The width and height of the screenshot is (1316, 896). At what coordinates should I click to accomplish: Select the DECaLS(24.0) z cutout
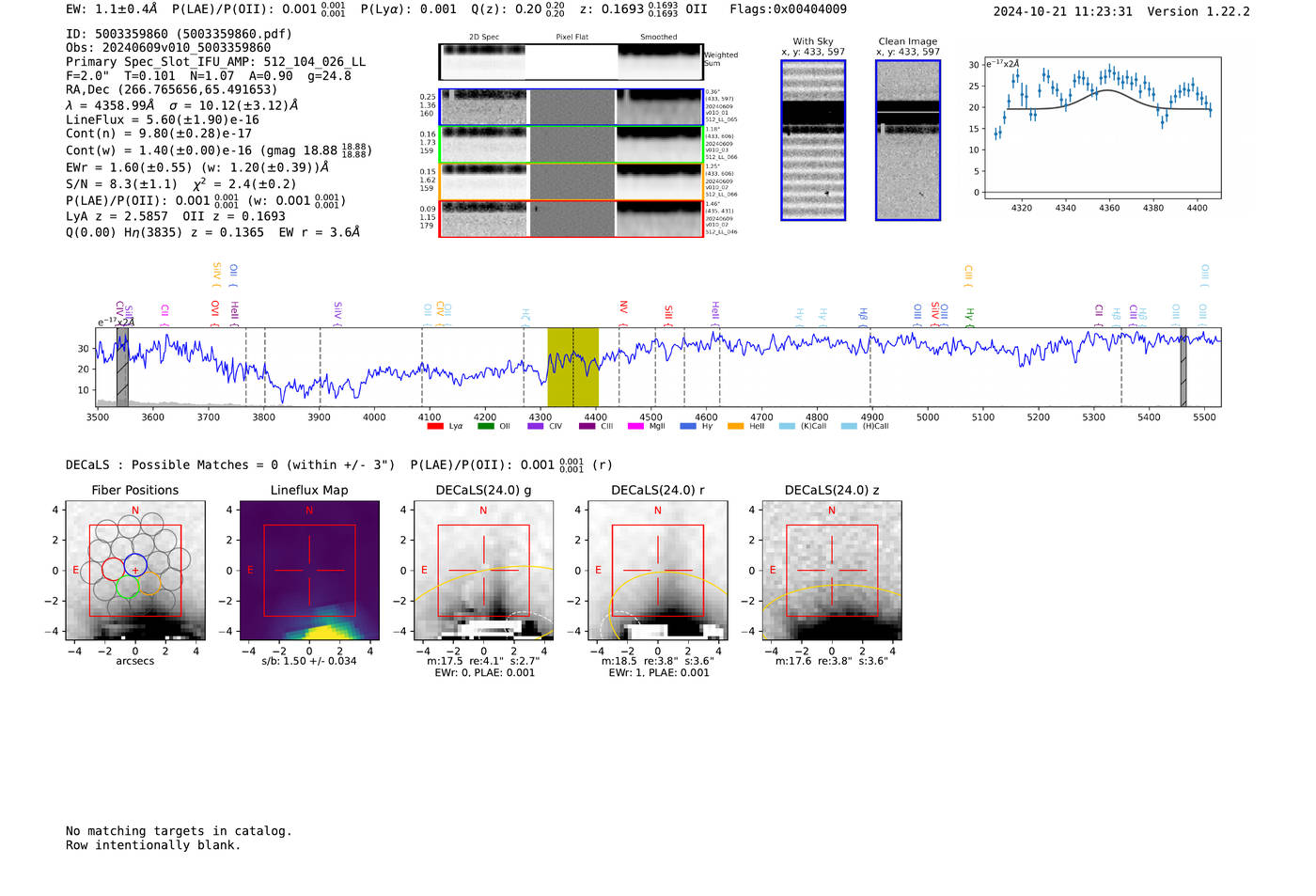[831, 571]
